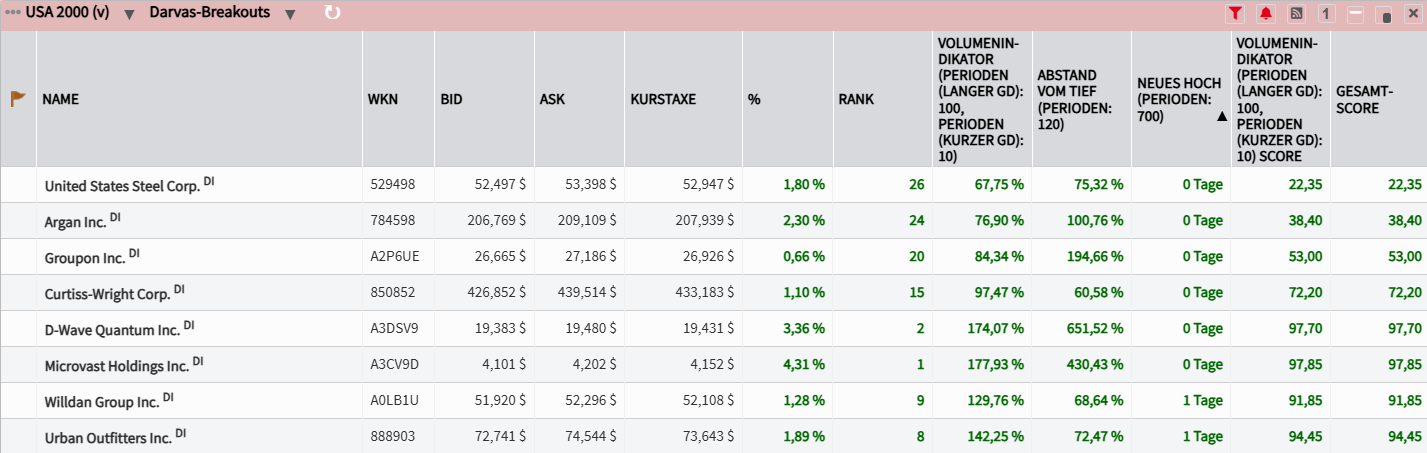This screenshot has height=453, width=1427.
Task: Expand the Darvas-Breakouts dropdown arrow
Action: 290,14
